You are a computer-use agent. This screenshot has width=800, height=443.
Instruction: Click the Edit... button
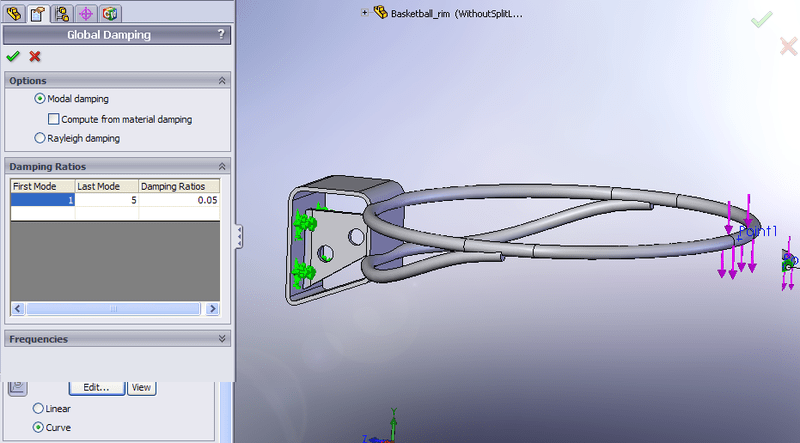pyautogui.click(x=96, y=387)
